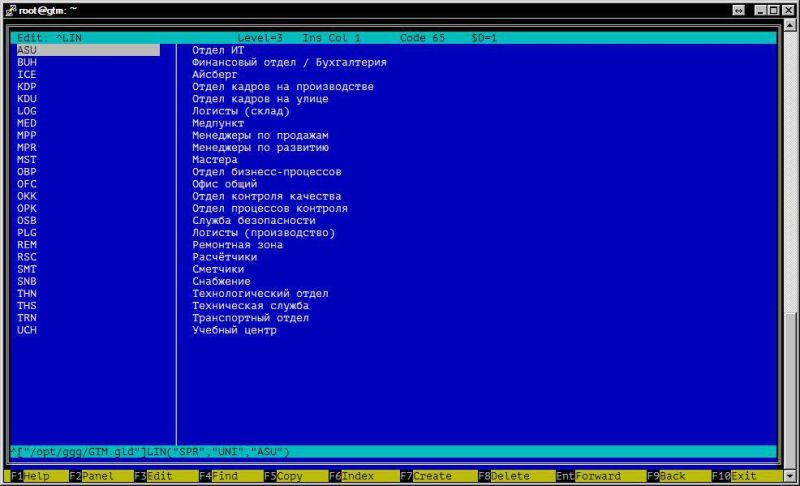Viewport: 800px width, 486px height.
Task: Select the BUH code row
Action: [x=27, y=62]
